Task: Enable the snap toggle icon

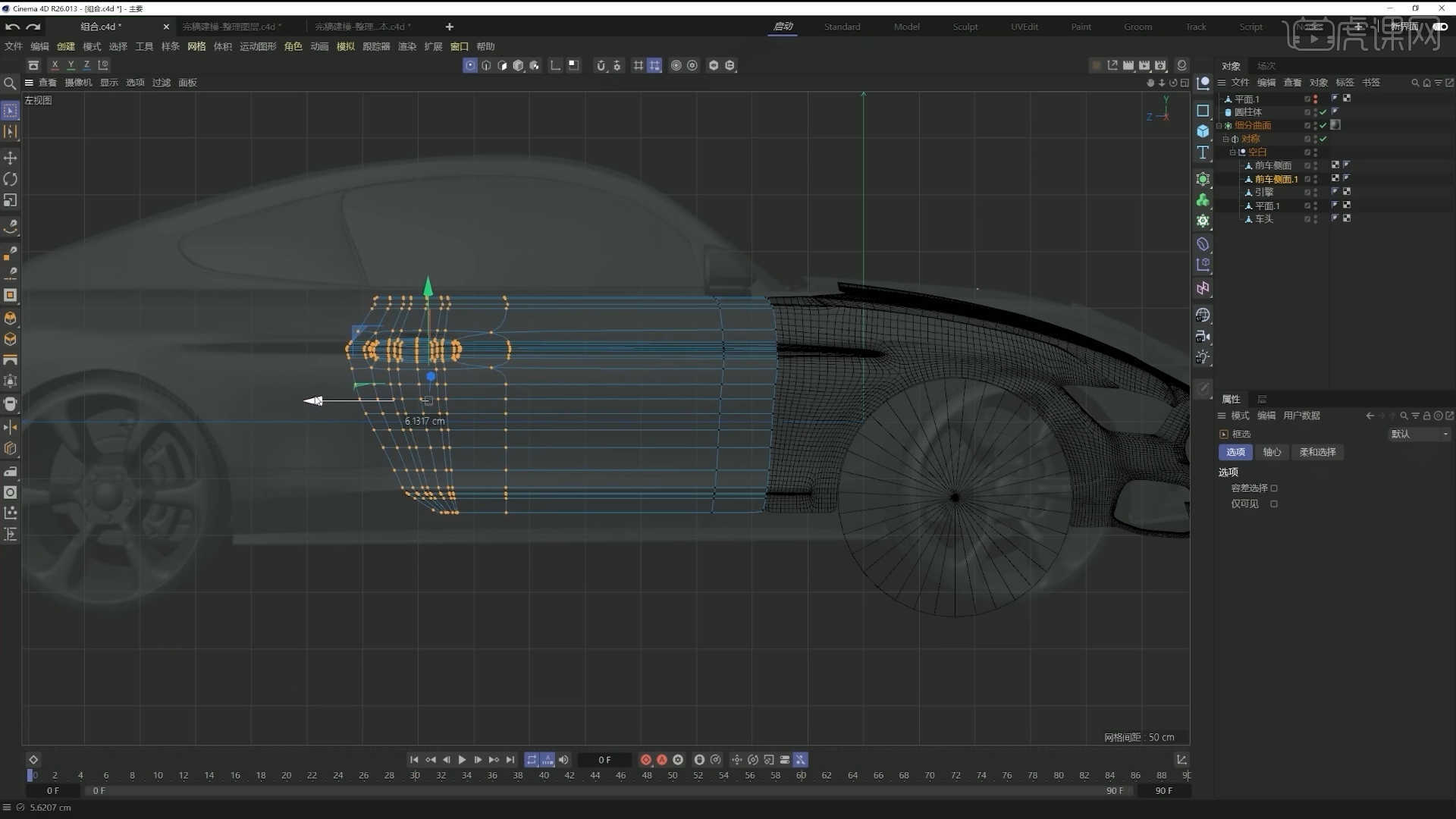Action: tap(601, 65)
